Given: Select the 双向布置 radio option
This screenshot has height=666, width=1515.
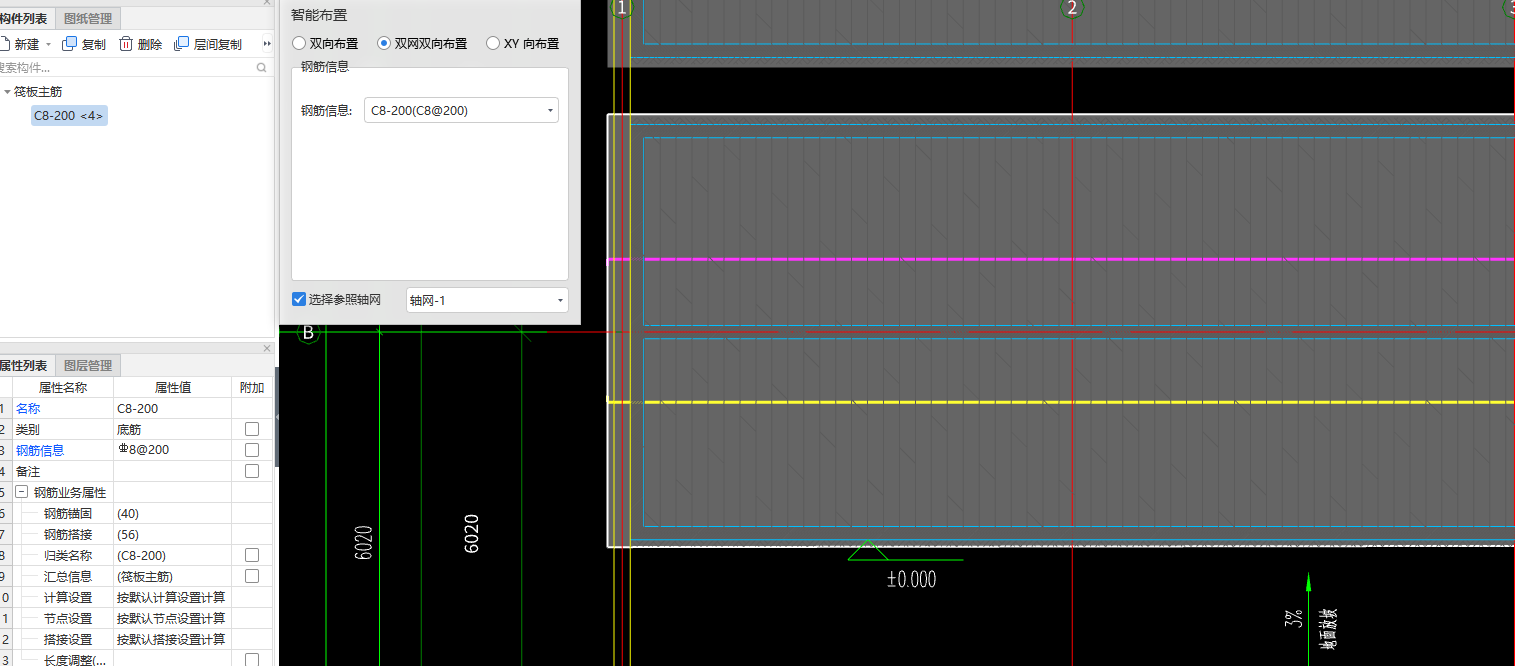Looking at the screenshot, I should 325,43.
